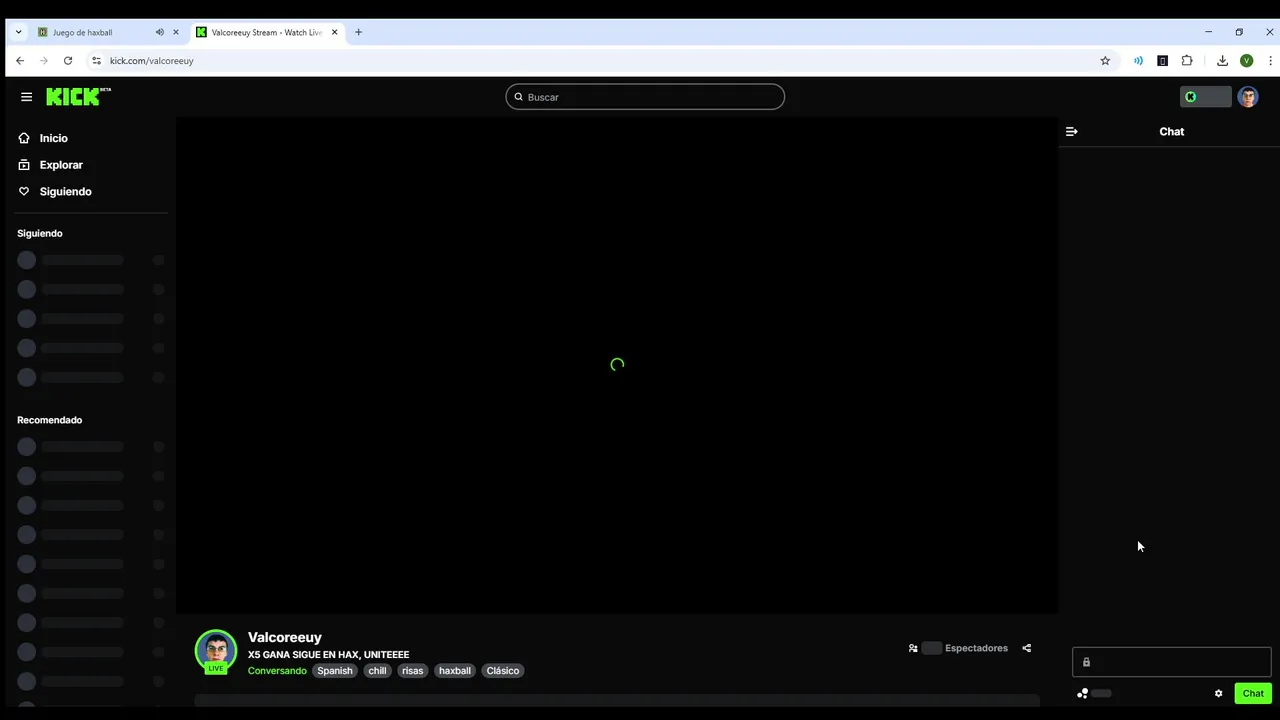Click the address bar URL
1280x720 pixels.
[151, 61]
